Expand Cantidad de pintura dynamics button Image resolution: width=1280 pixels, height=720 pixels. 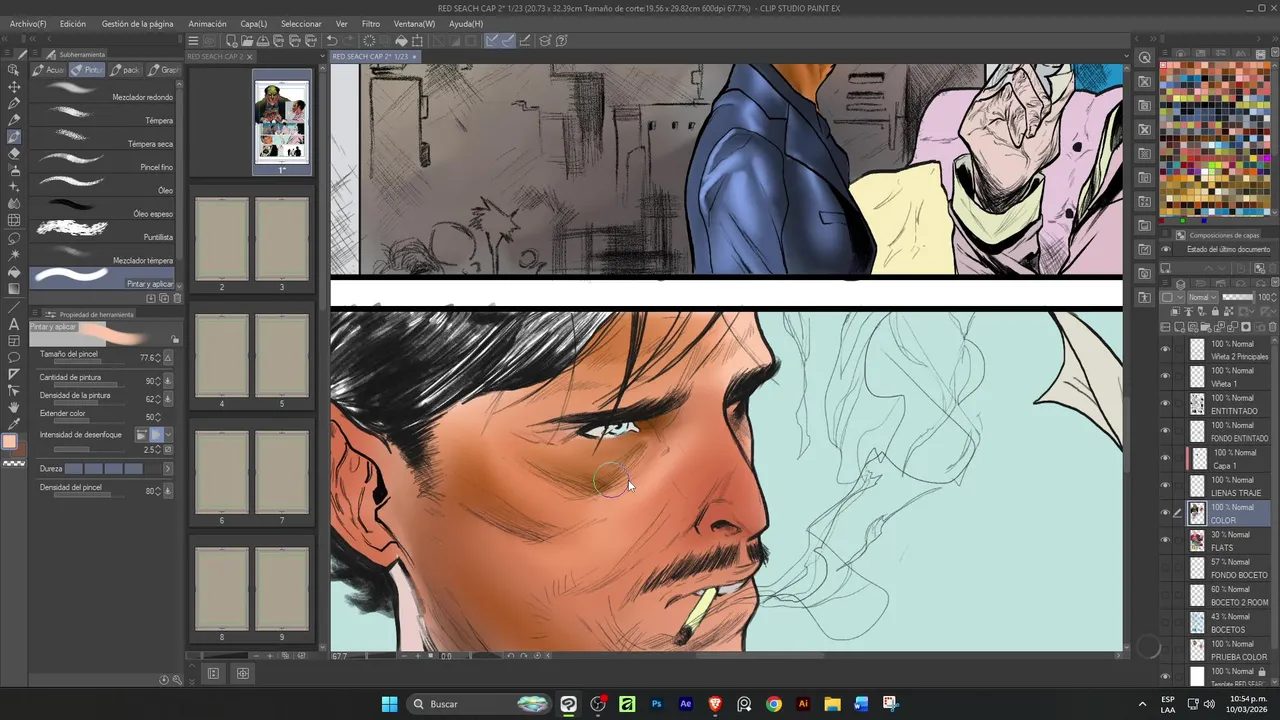click(167, 380)
